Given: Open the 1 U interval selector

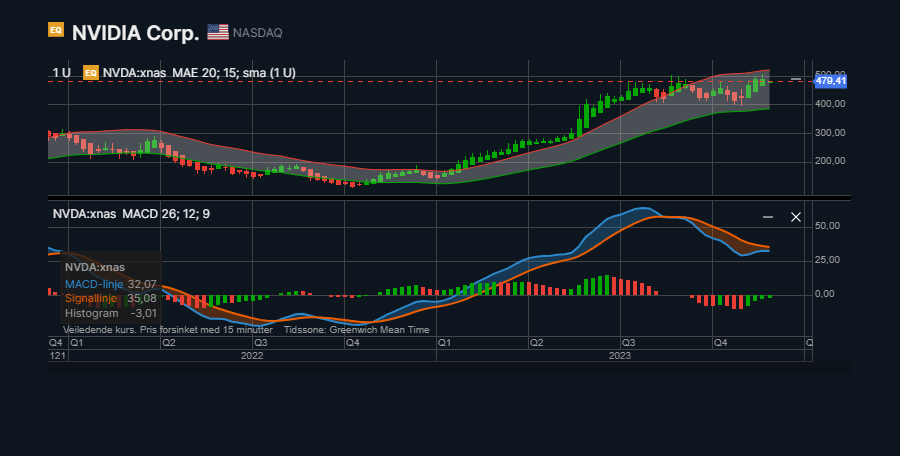Looking at the screenshot, I should [61, 73].
